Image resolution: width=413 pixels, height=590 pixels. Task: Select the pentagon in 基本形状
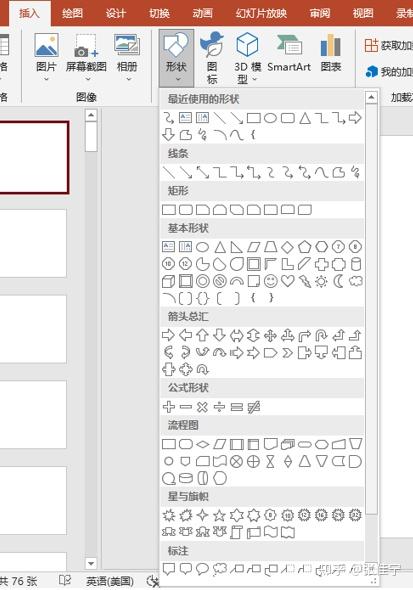(x=304, y=247)
